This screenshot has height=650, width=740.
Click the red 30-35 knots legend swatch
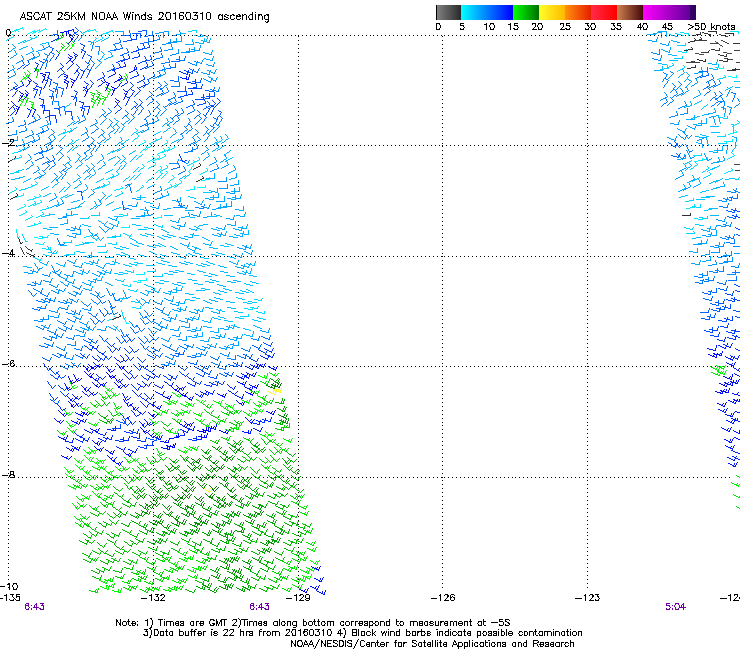click(x=604, y=12)
